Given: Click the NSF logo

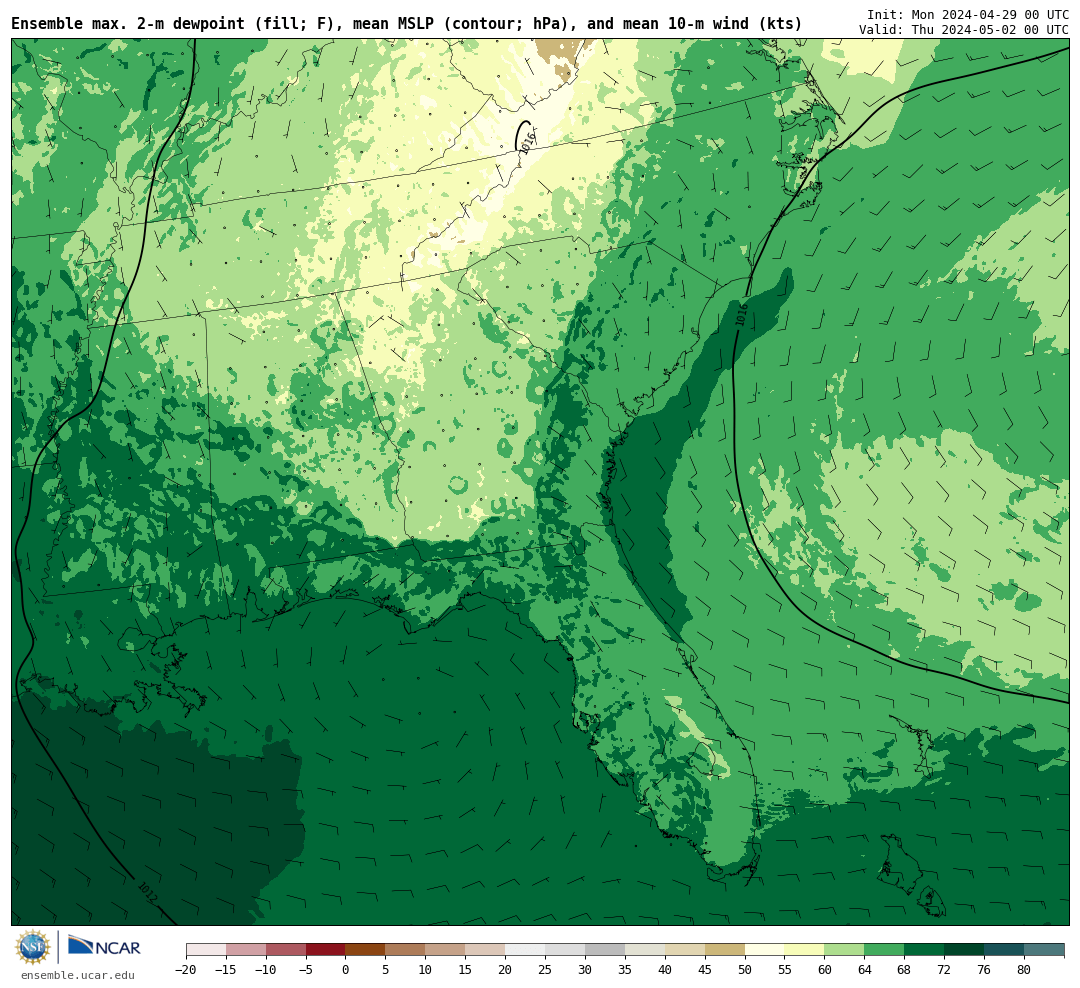Looking at the screenshot, I should tap(34, 947).
